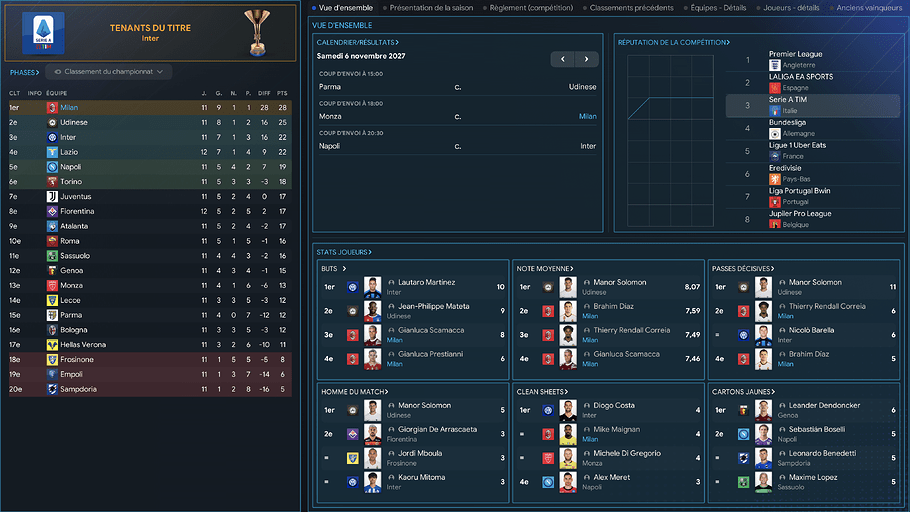910x512 pixels.
Task: Click the Juventus club badge in standings
Action: tap(52, 197)
